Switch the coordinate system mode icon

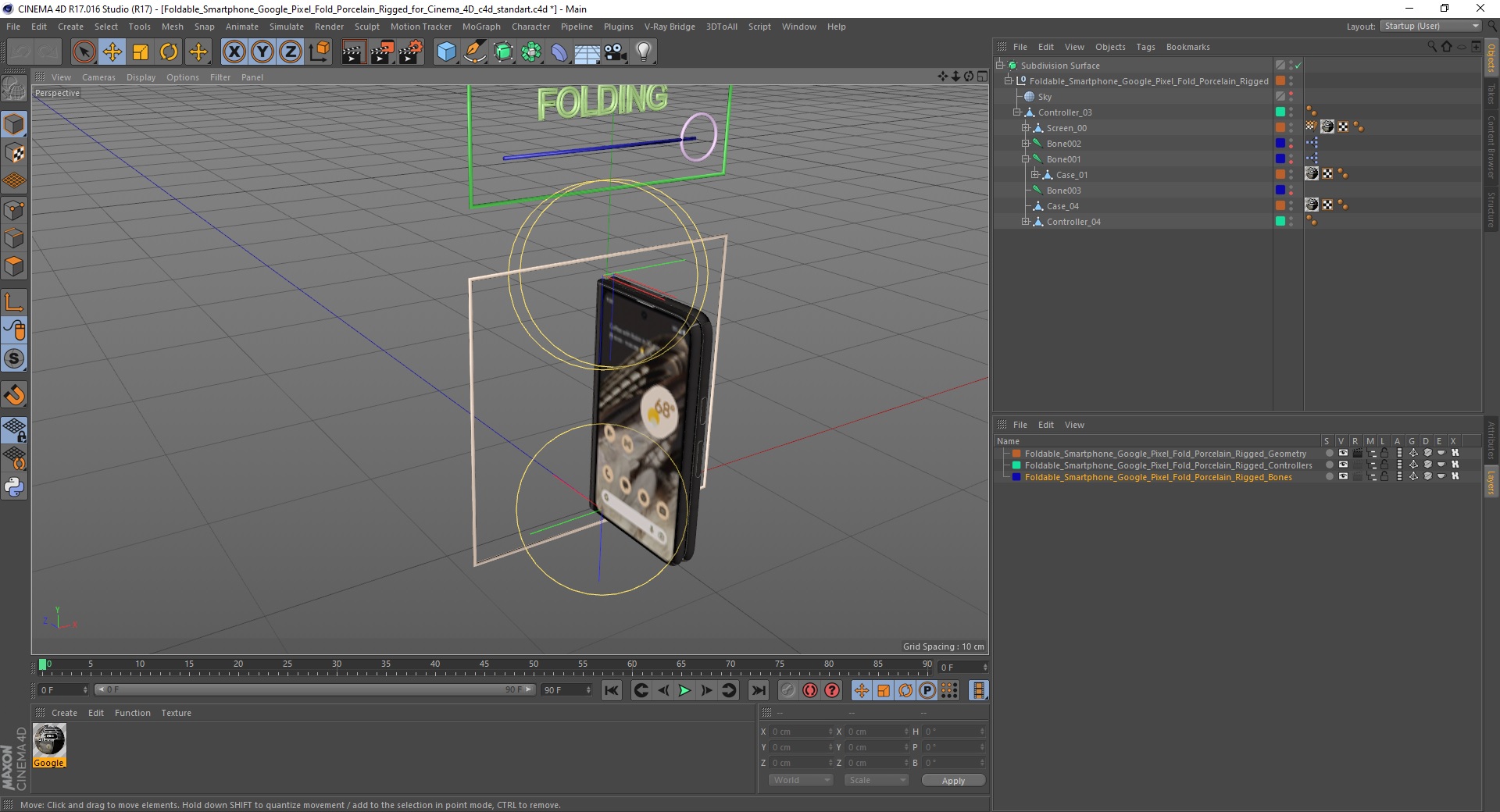319,52
